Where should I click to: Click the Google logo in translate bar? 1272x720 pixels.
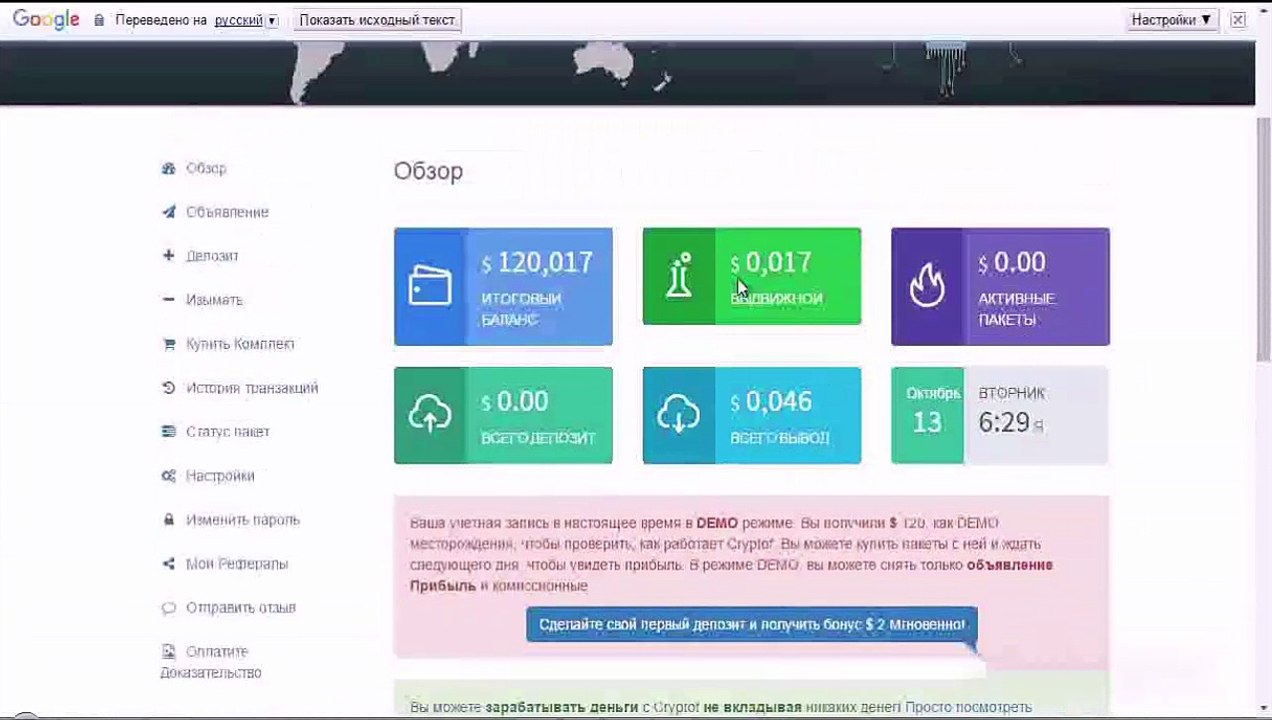[46, 20]
